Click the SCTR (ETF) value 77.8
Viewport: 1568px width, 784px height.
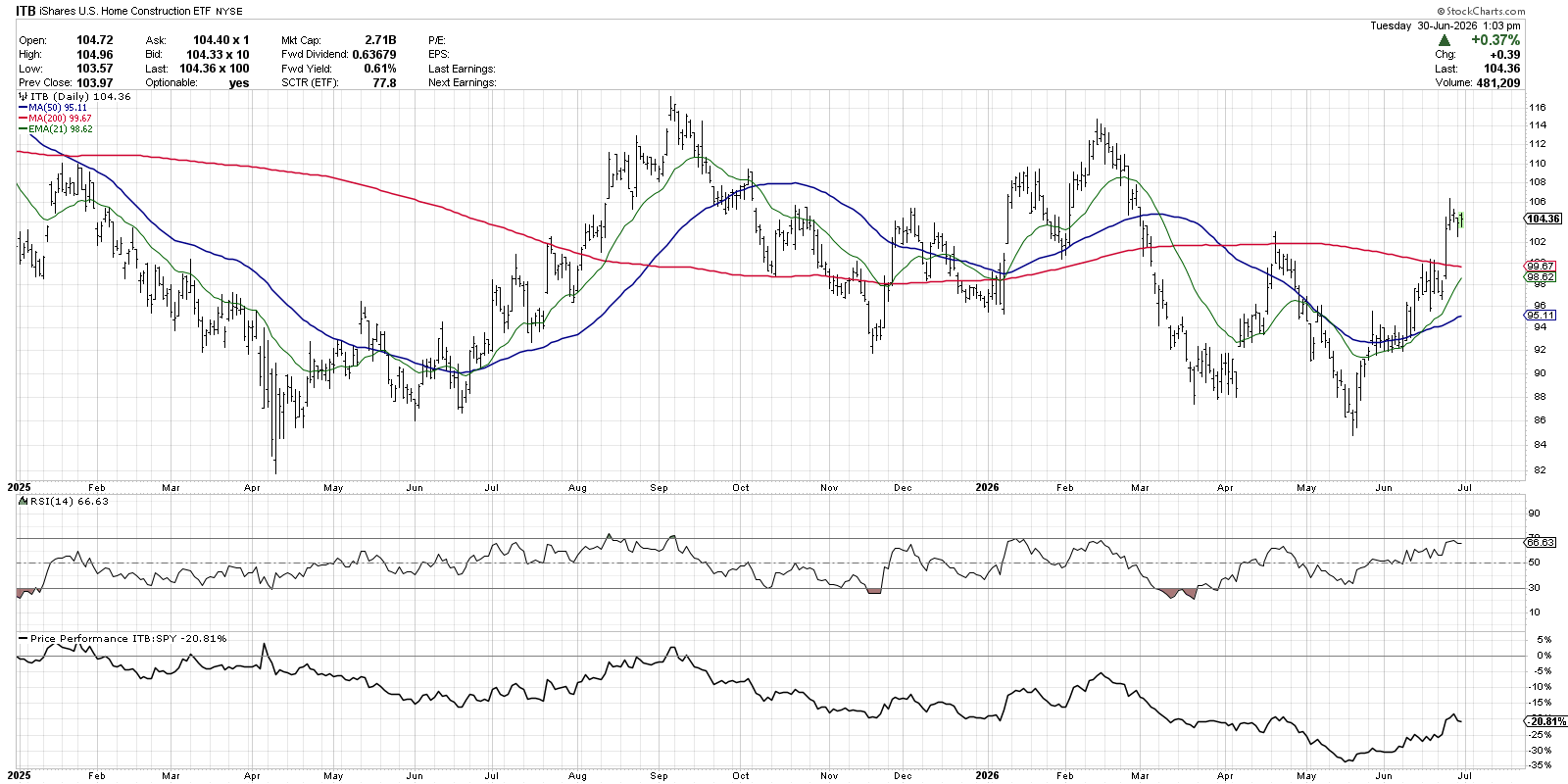[384, 83]
